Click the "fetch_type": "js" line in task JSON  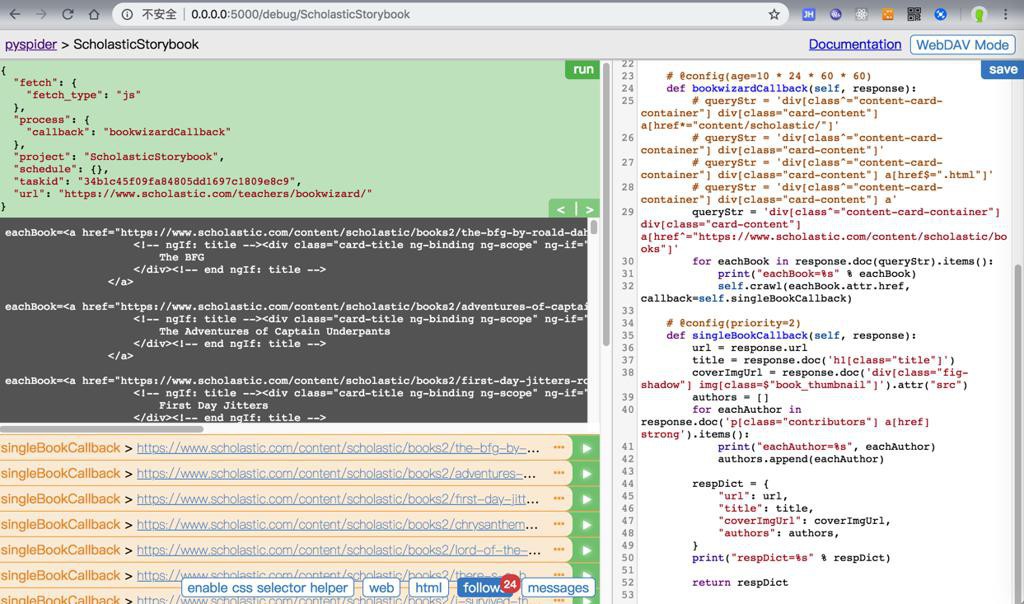click(84, 95)
